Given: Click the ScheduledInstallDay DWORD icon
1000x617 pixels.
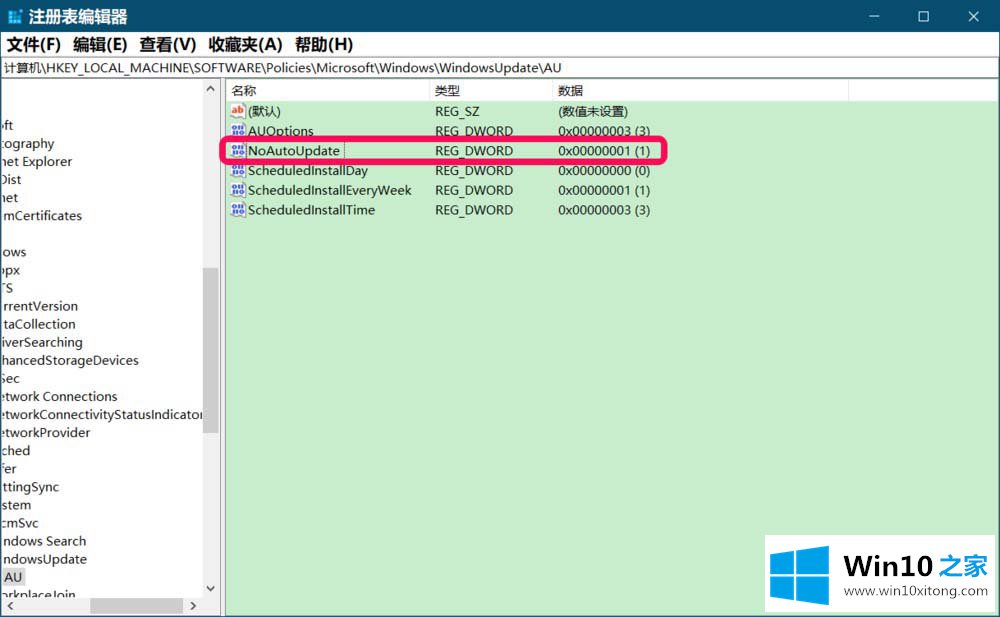Looking at the screenshot, I should pyautogui.click(x=237, y=170).
